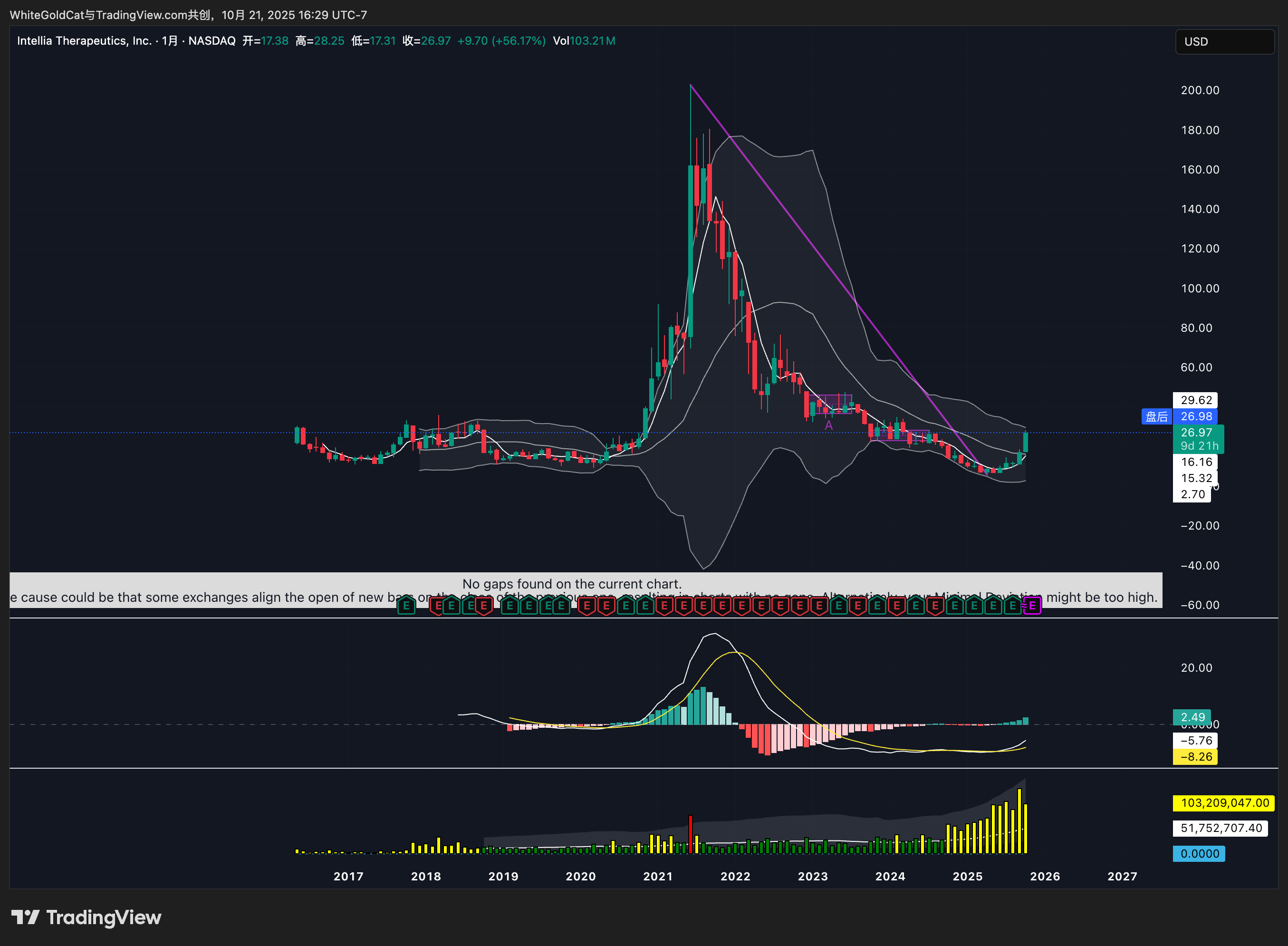This screenshot has width=1288, height=946.
Task: Click the 140.00 price axis label
Action: [x=1200, y=209]
